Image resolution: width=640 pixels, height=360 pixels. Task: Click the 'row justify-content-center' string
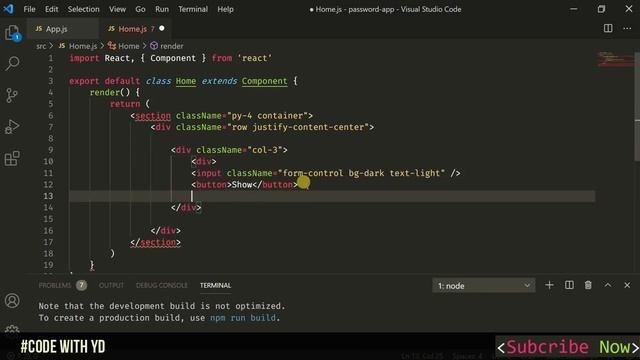click(x=300, y=127)
